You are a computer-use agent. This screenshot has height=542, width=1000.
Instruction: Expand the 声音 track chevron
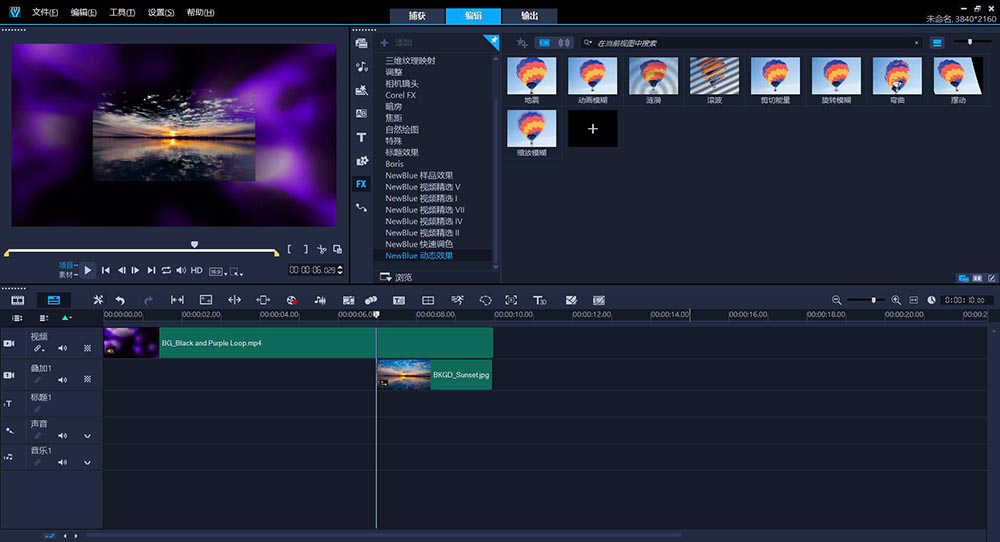pyautogui.click(x=87, y=436)
